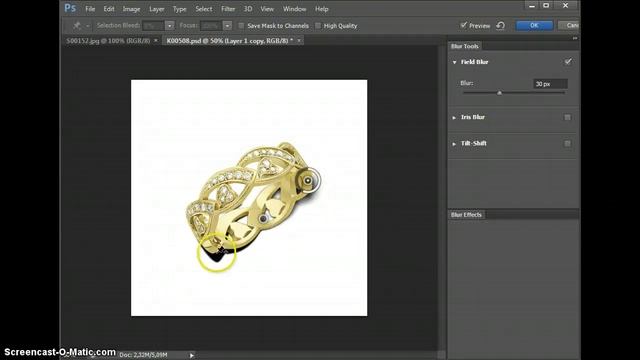Open the Help menu
Image resolution: width=640 pixels, height=360 pixels.
(321, 9)
